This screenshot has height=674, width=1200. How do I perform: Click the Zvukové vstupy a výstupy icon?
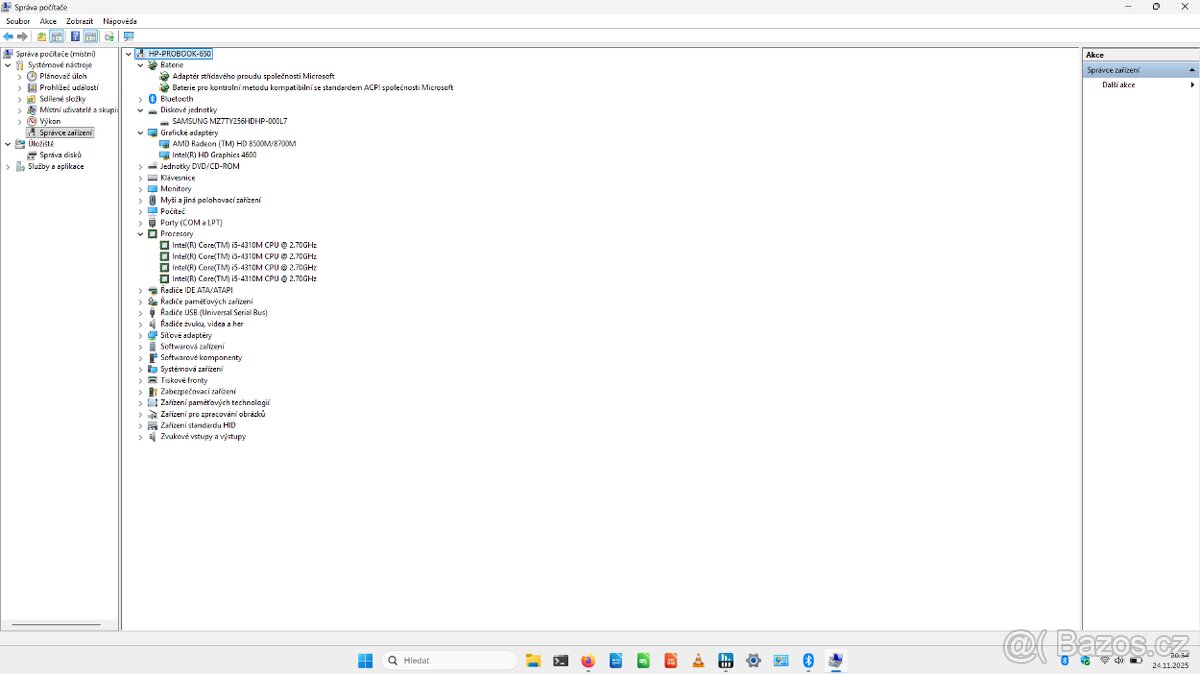[x=152, y=436]
